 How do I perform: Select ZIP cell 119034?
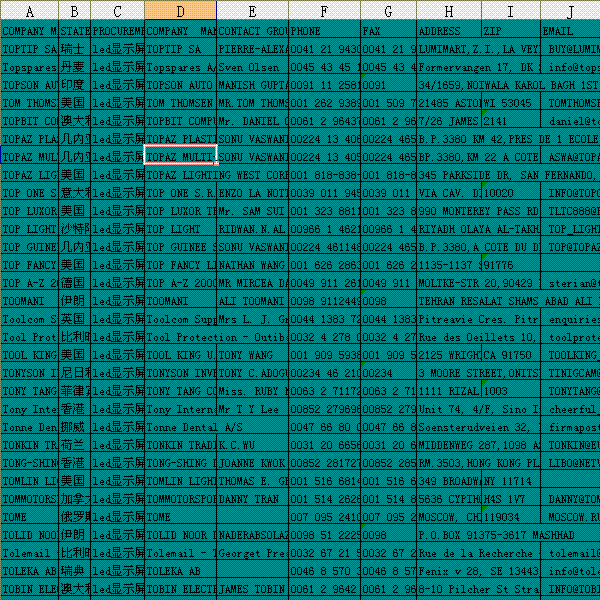pyautogui.click(x=511, y=517)
